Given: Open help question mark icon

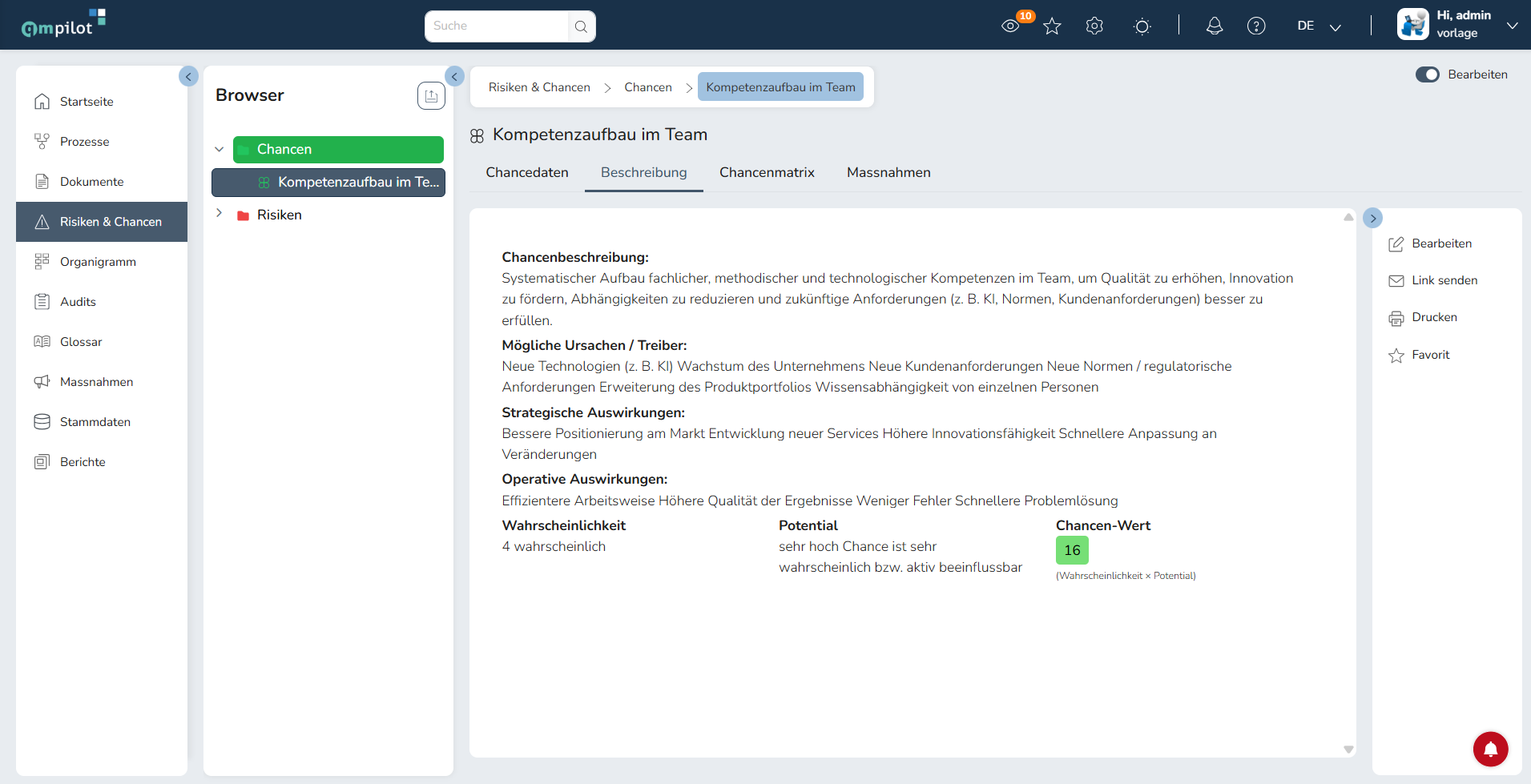Looking at the screenshot, I should [1256, 26].
